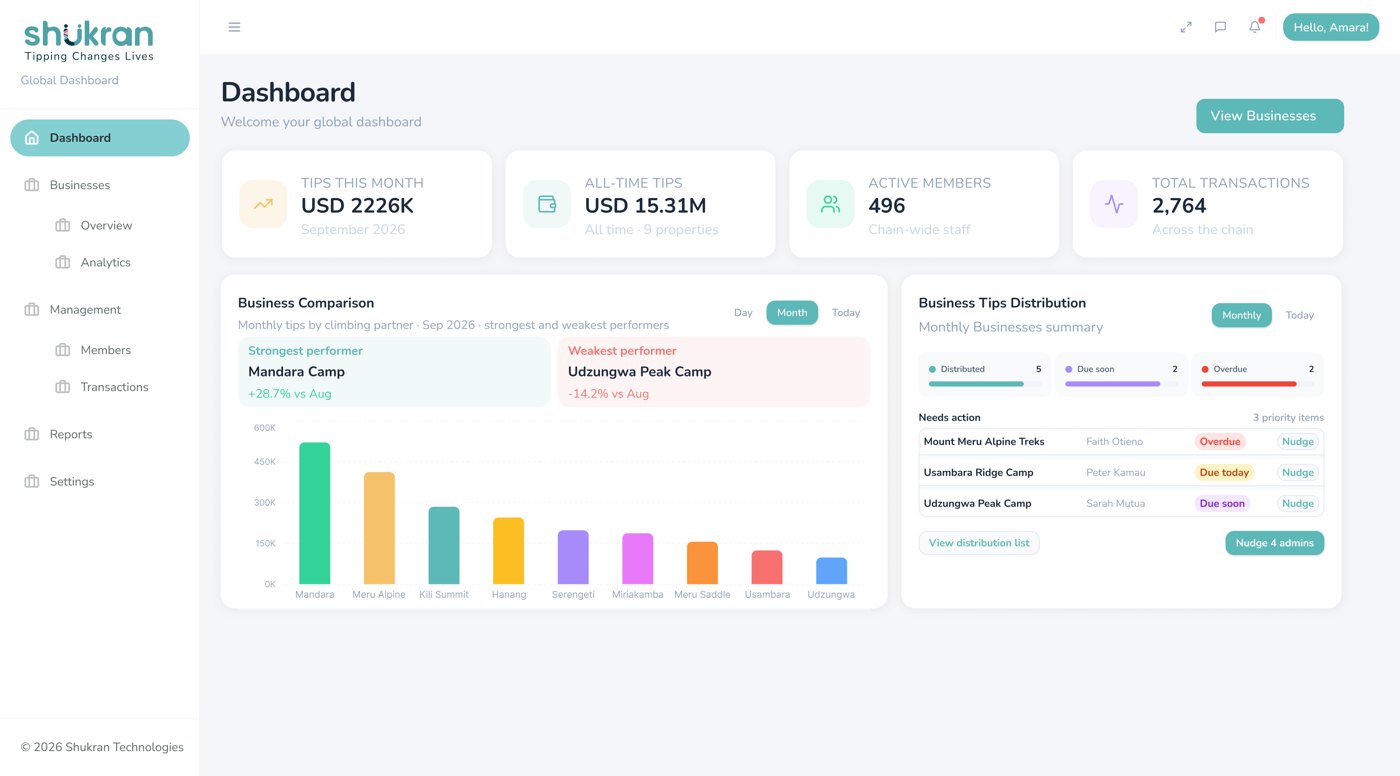Screen dimensions: 1400x776
Task: Click the icon beside Management
Action: (x=32, y=310)
